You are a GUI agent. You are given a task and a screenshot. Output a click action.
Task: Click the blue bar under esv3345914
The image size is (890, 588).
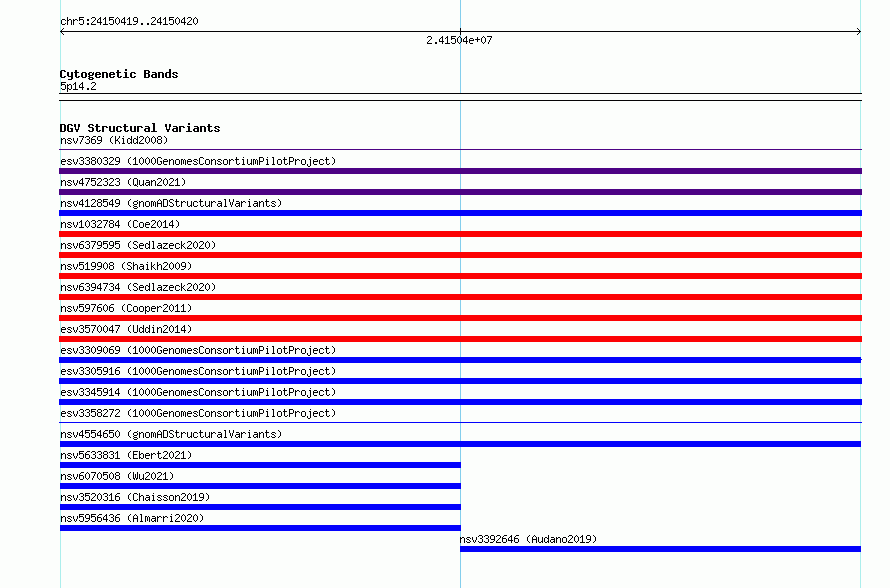point(460,402)
